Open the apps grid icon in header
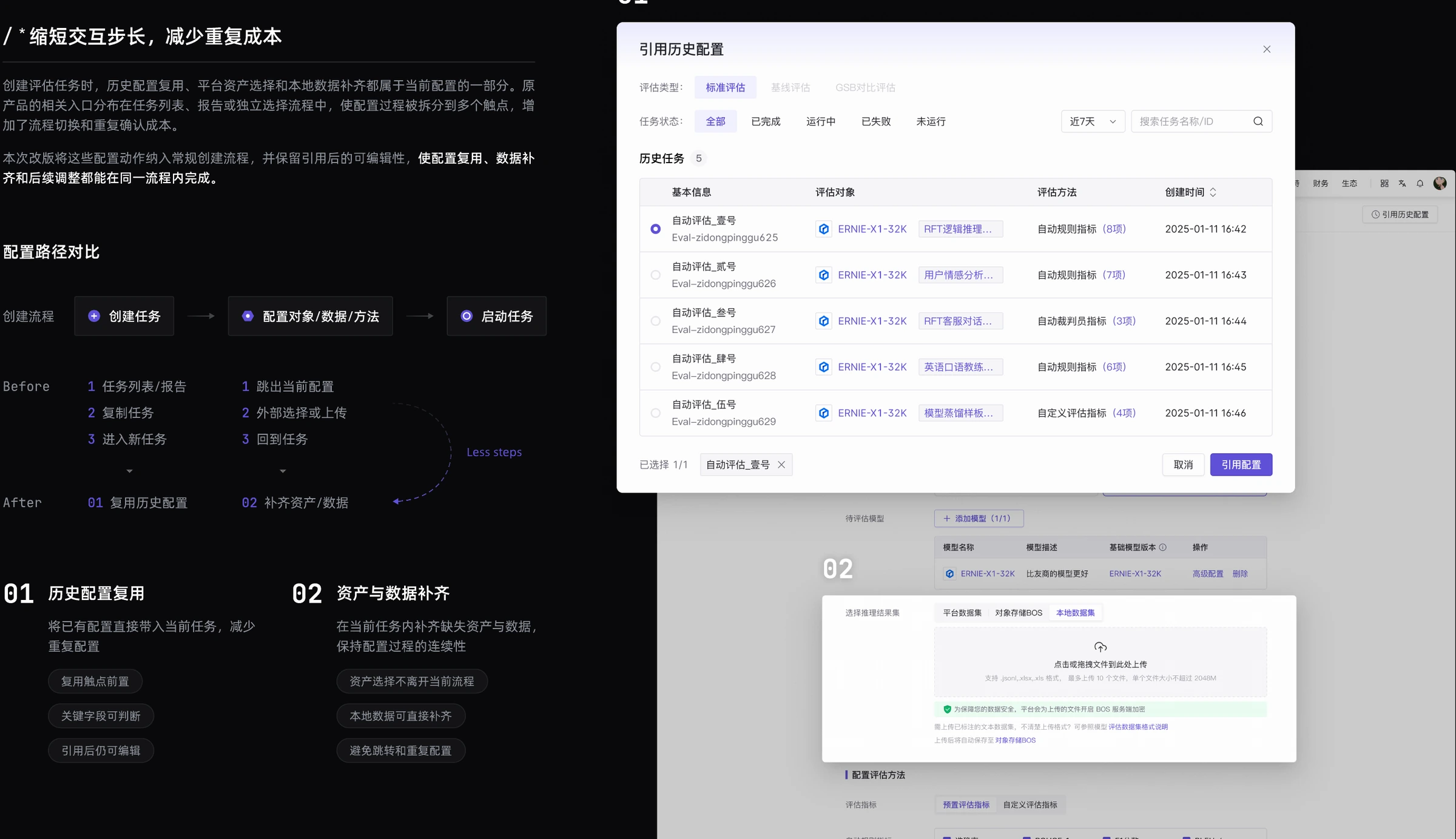The height and width of the screenshot is (839, 1456). pos(1384,183)
